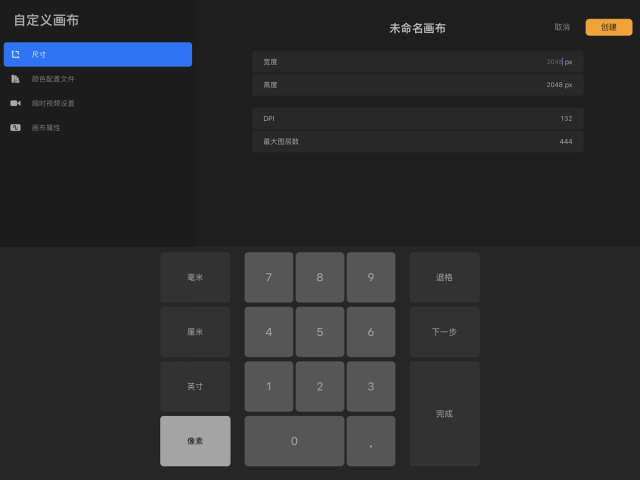The image size is (640, 480).
Task: Open the 画布属性 section
Action: 98,127
